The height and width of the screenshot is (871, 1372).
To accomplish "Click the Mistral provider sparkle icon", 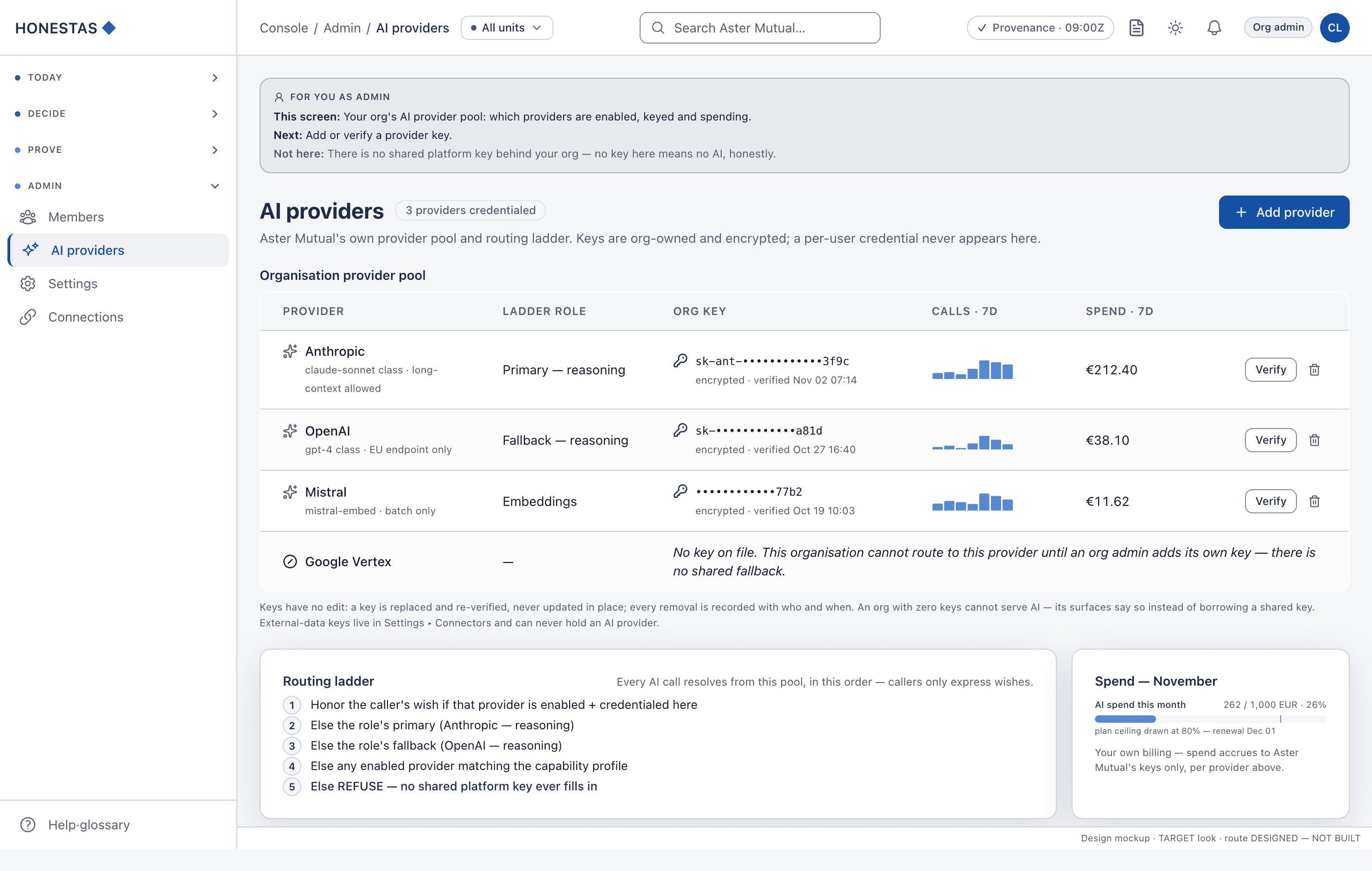I will click(x=290, y=492).
